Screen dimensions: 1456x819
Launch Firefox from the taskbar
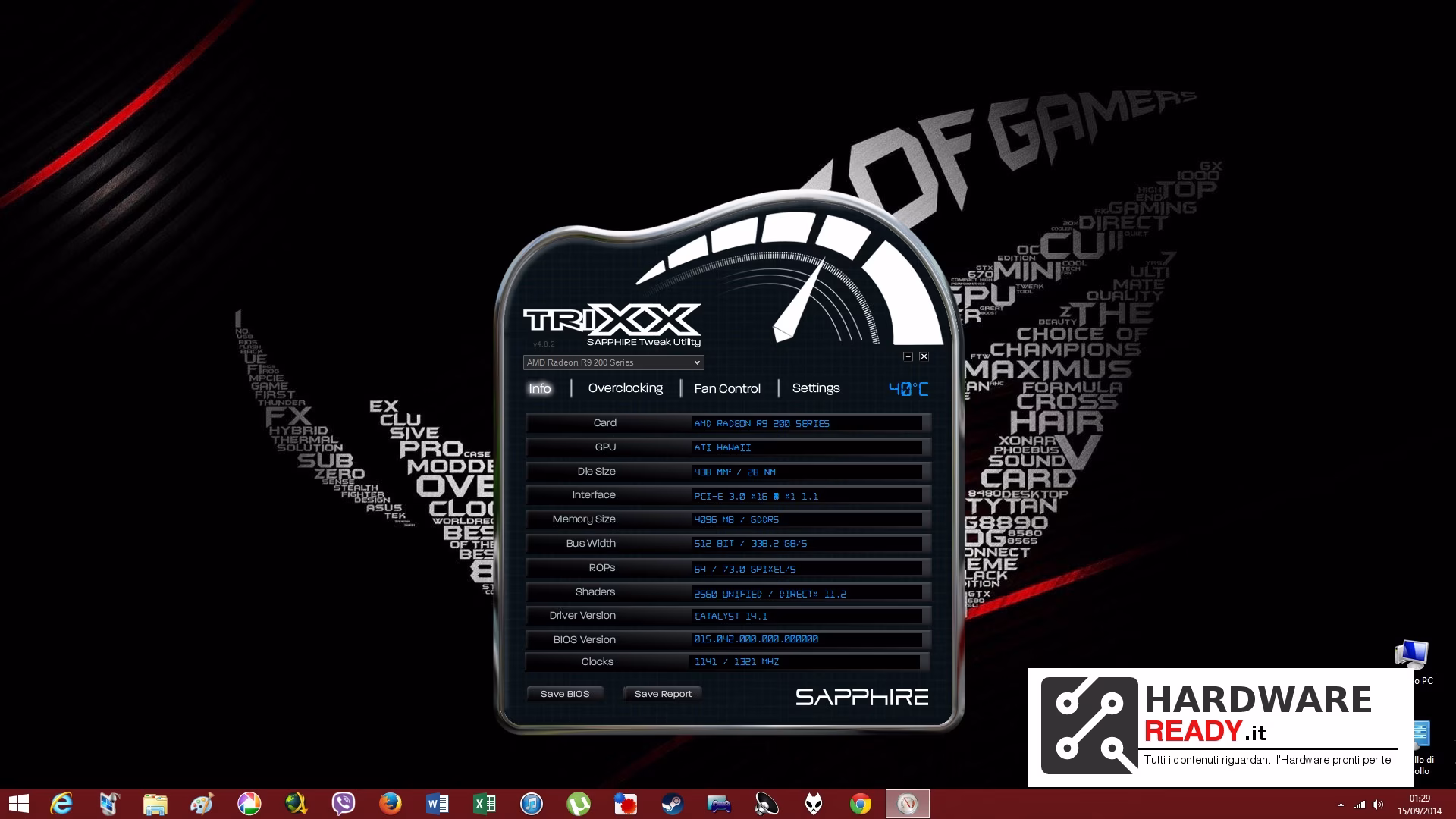coord(390,804)
